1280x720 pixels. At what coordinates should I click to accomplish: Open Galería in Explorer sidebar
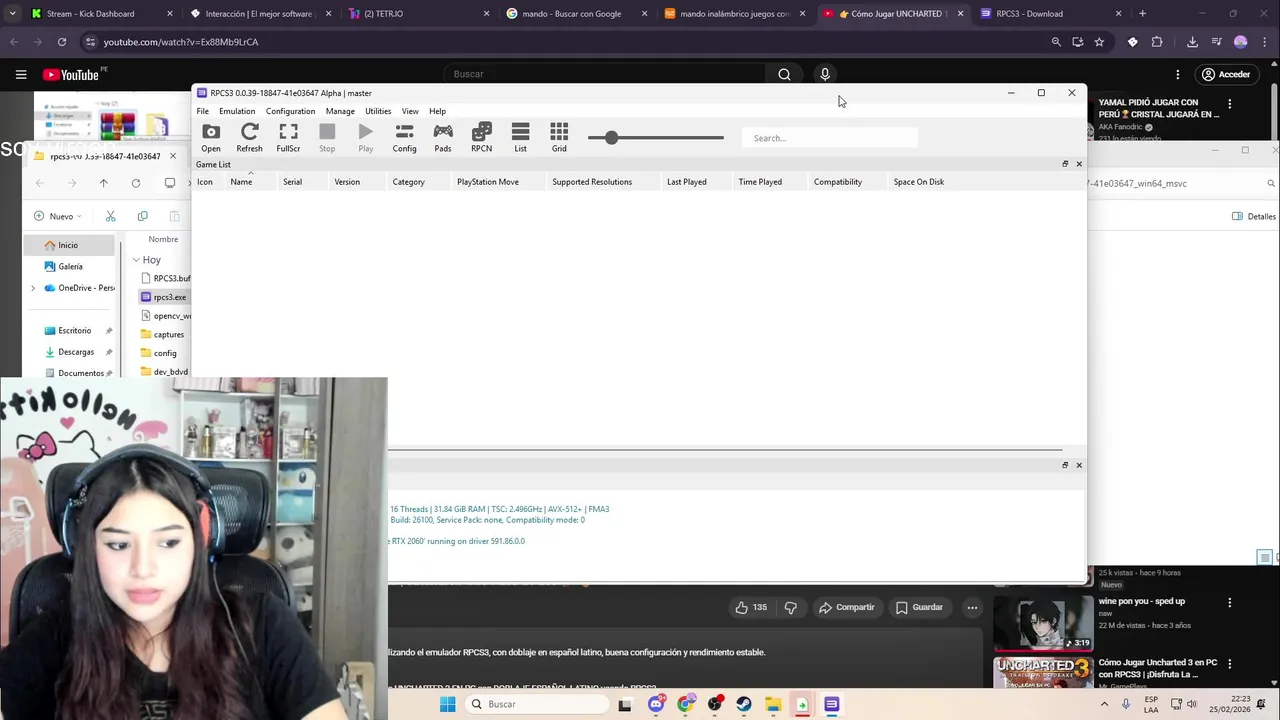(x=63, y=267)
